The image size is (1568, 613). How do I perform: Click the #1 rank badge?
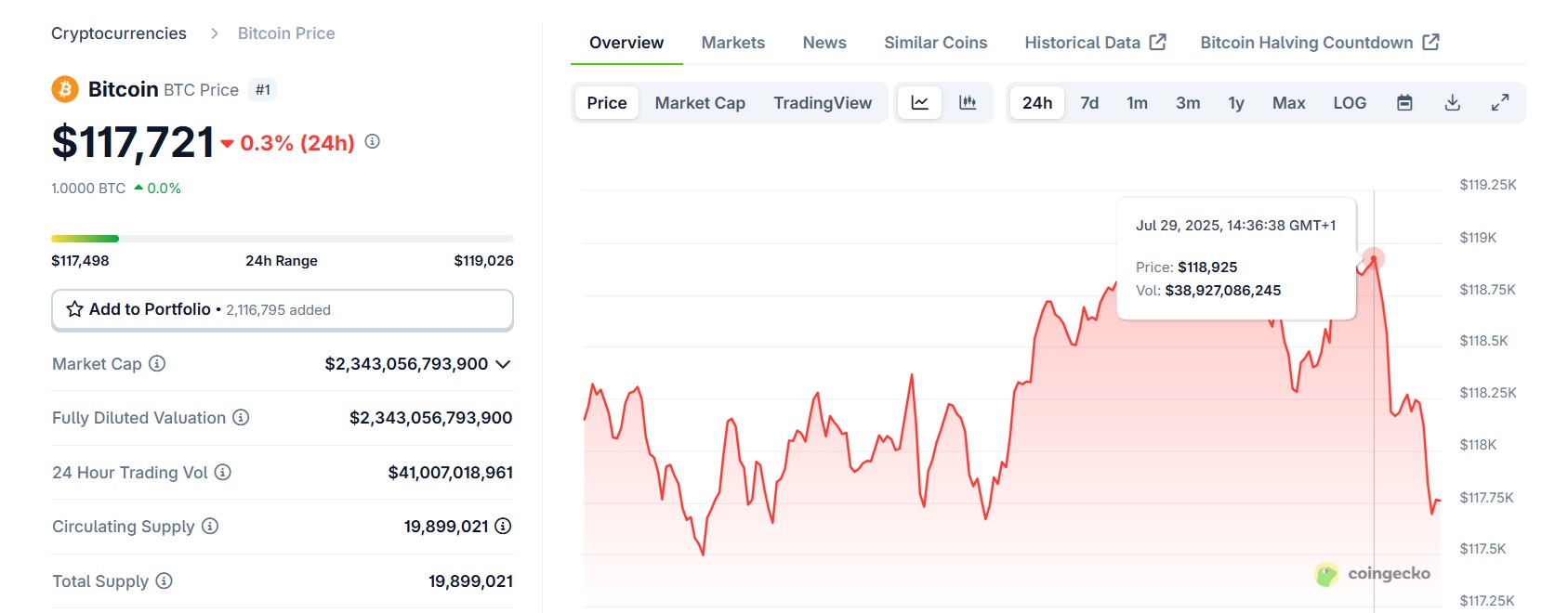(x=263, y=90)
